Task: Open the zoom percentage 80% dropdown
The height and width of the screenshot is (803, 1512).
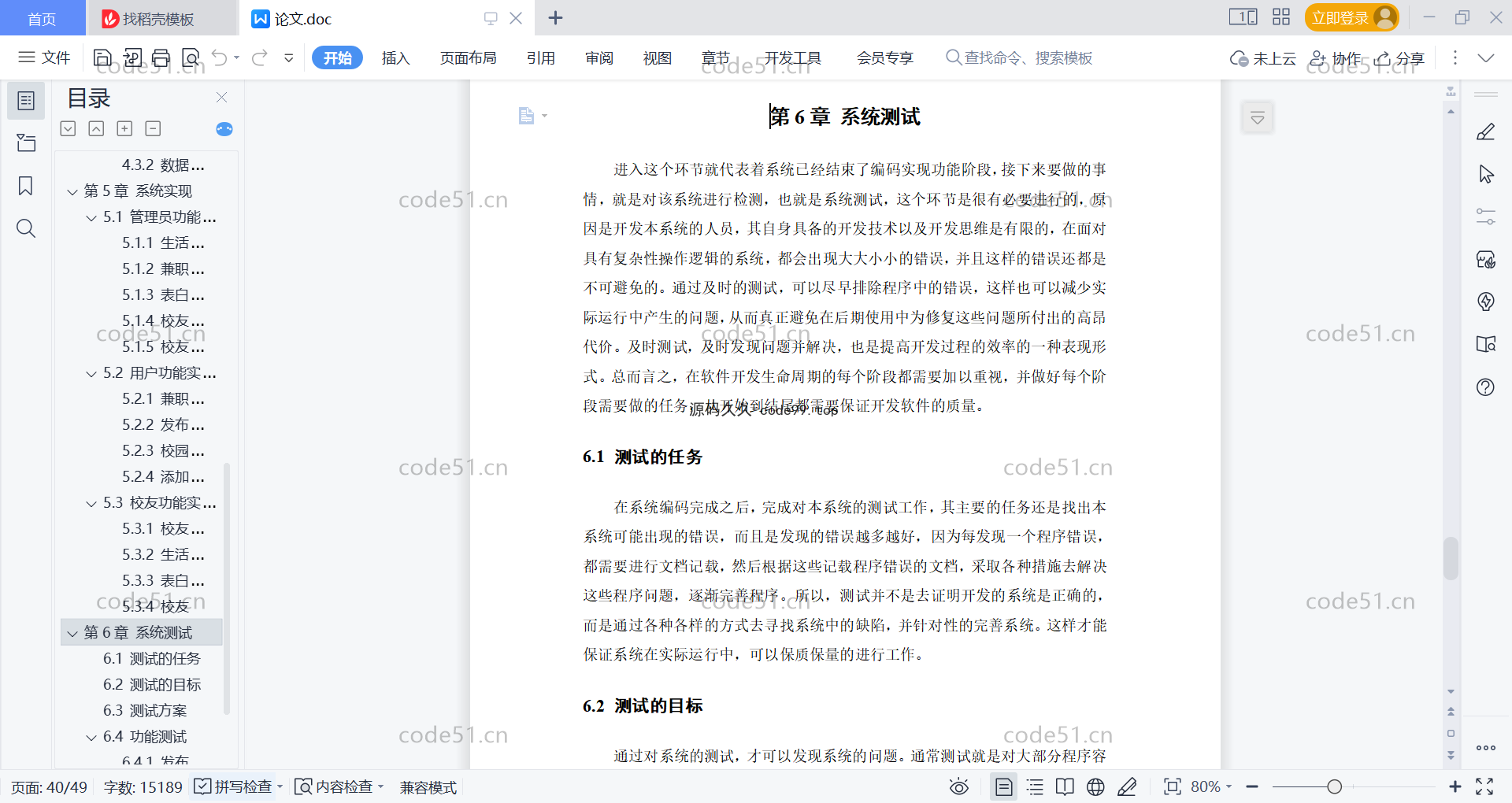Action: [1211, 786]
